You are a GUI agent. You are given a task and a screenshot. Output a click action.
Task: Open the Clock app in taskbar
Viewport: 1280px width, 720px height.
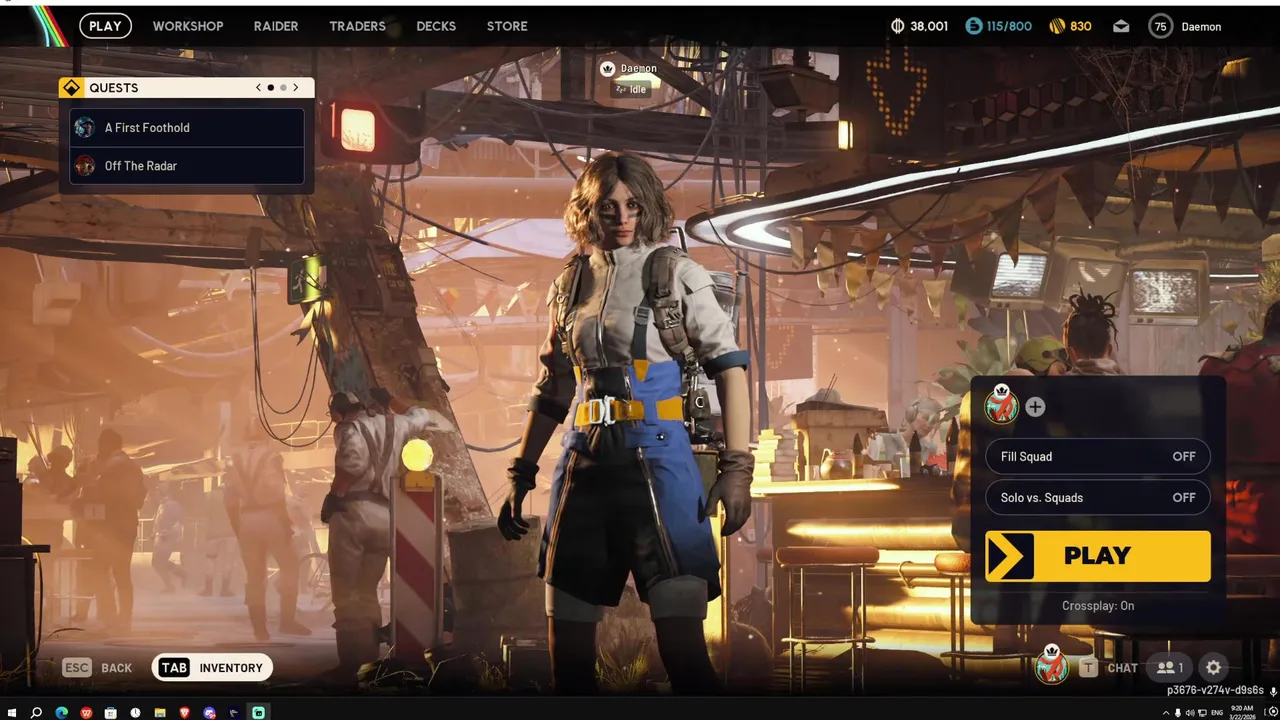pos(135,713)
